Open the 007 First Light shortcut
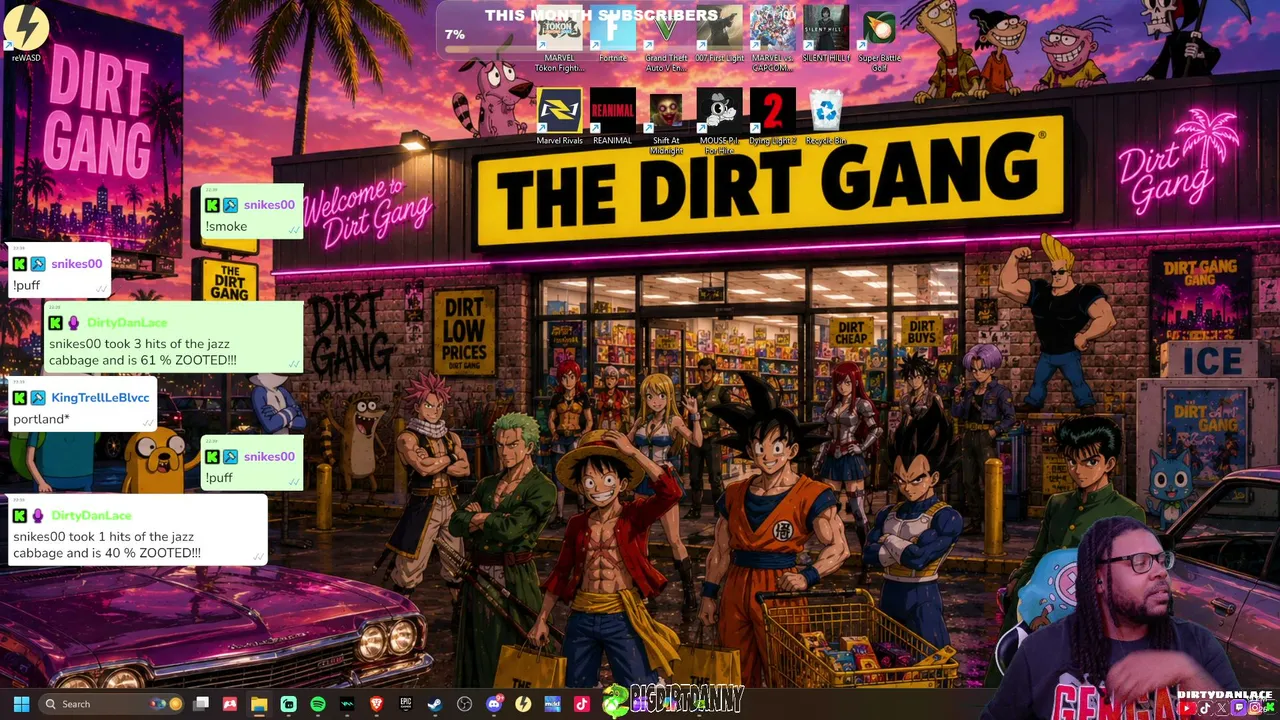The image size is (1280, 720). pyautogui.click(x=720, y=36)
